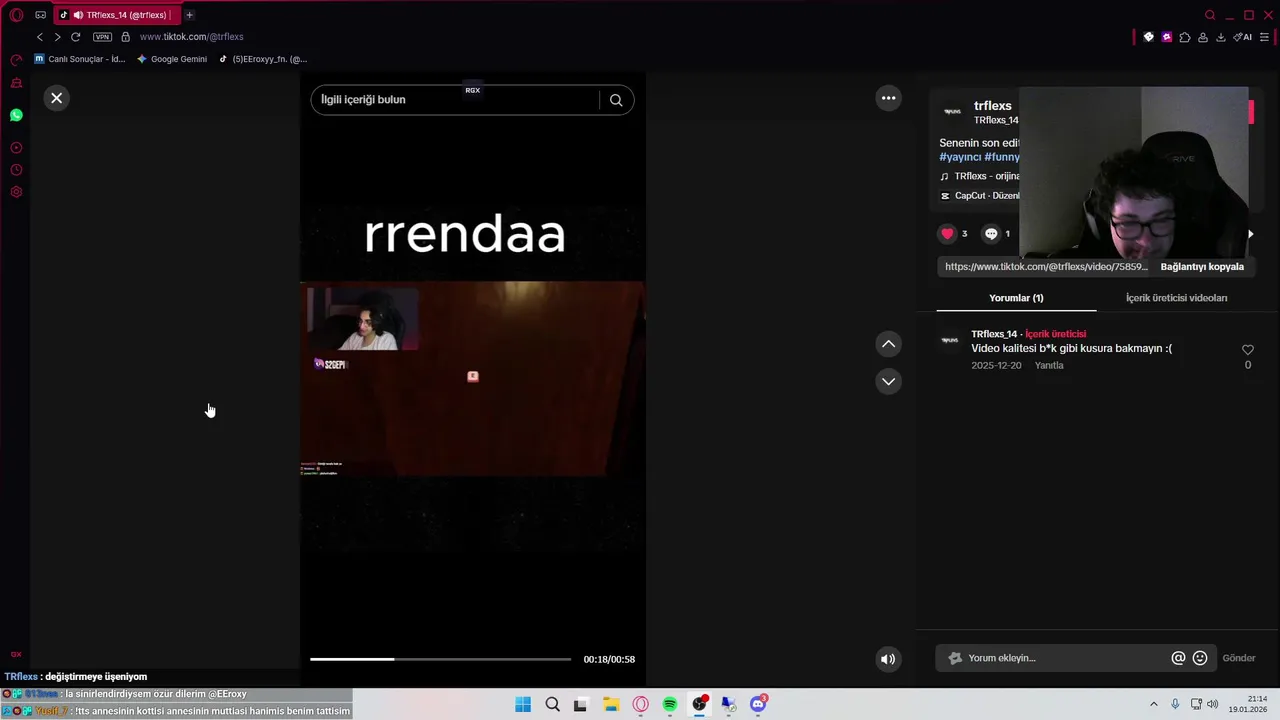The image size is (1280, 720).
Task: Open TRflexs_14 commenter profile name
Action: (994, 334)
